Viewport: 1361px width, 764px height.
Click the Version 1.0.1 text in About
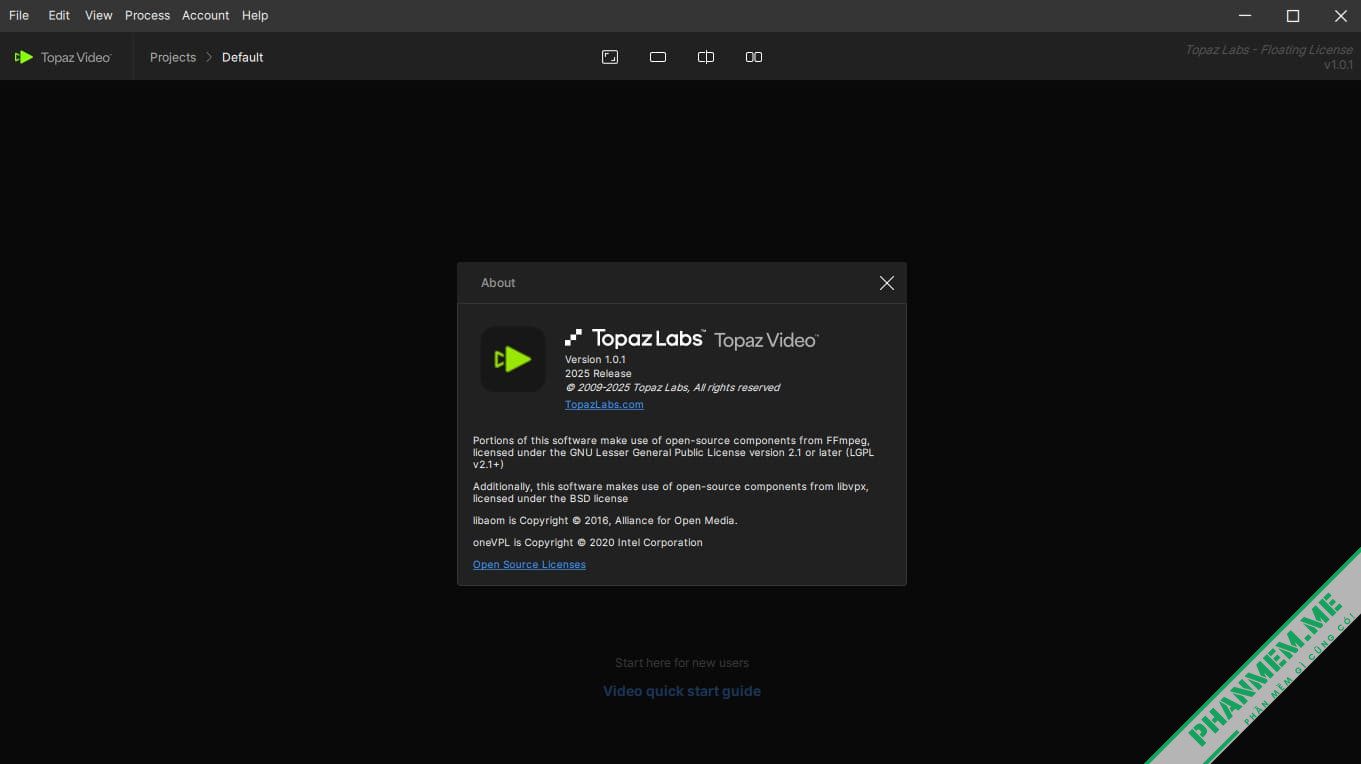pos(595,359)
